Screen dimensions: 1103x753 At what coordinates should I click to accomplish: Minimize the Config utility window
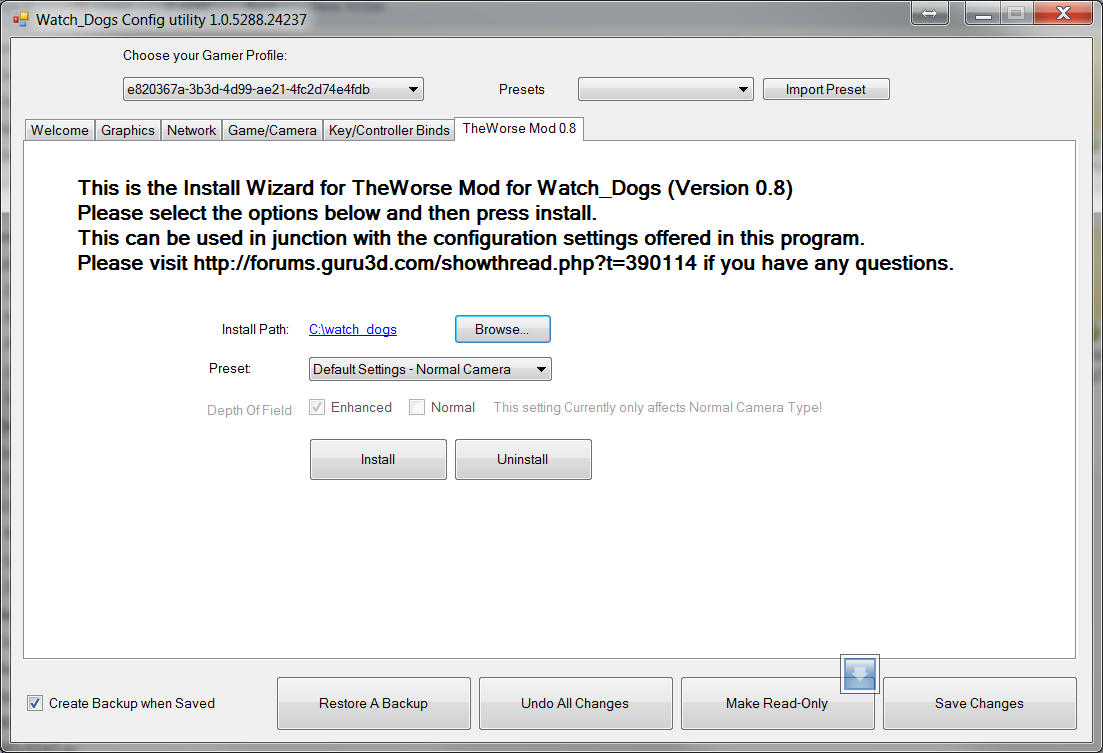983,14
